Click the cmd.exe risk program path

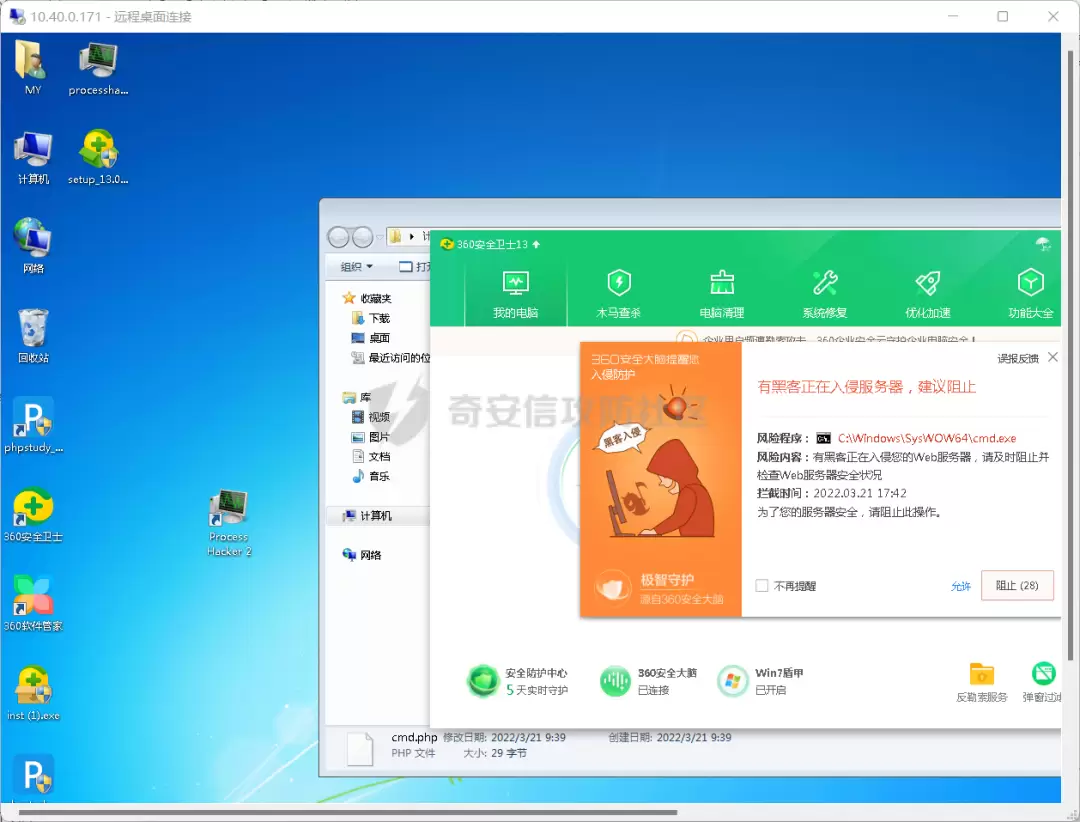coord(926,438)
